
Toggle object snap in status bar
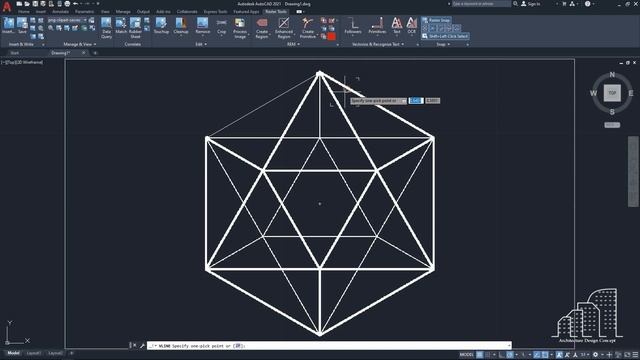pos(545,355)
